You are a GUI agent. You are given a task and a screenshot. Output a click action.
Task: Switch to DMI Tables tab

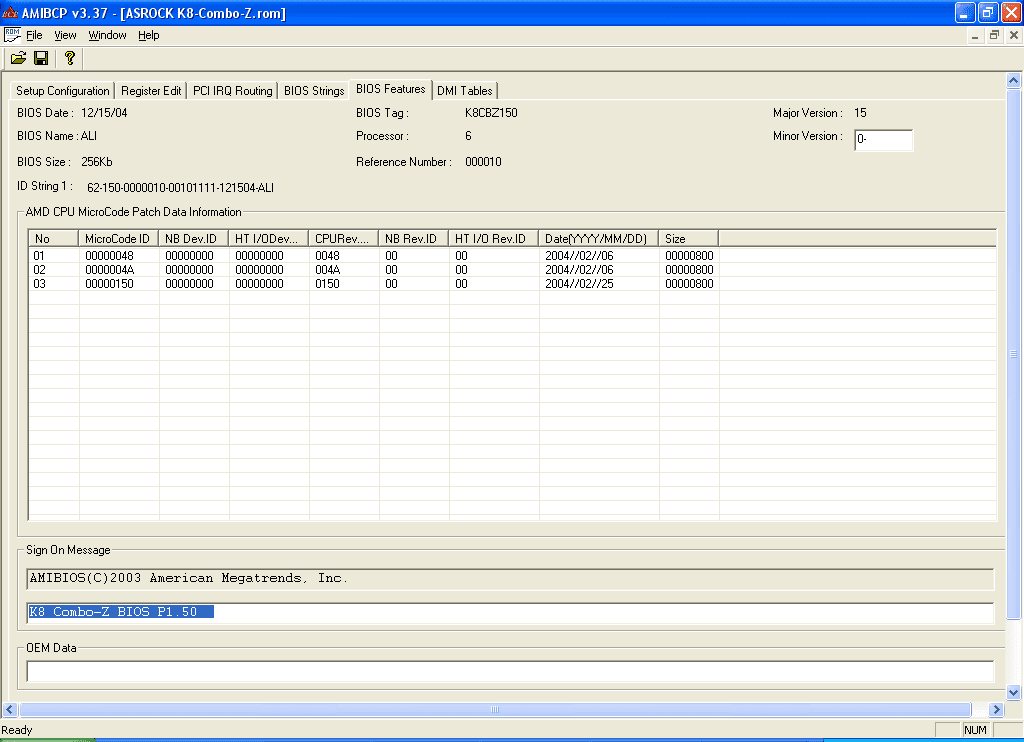pyautogui.click(x=465, y=91)
